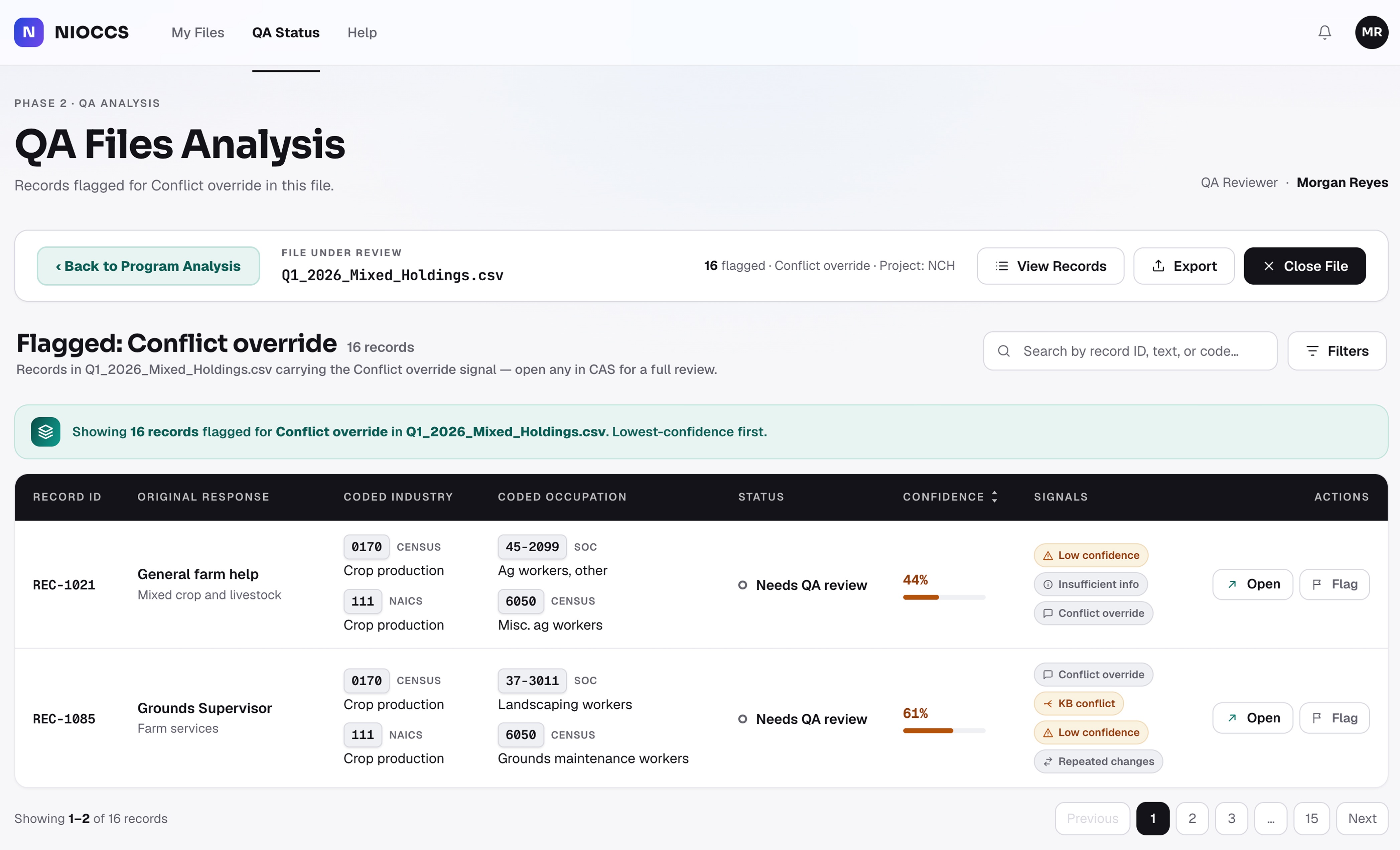Click the Signals column header
1400x850 pixels.
pos(1060,497)
